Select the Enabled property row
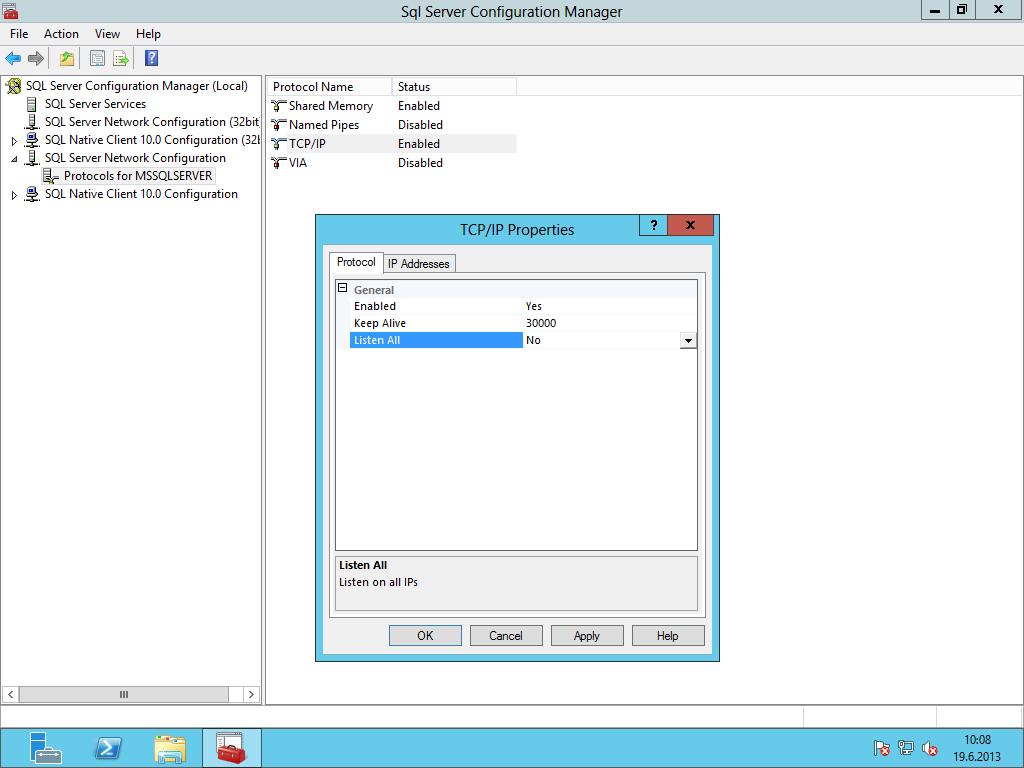This screenshot has width=1024, height=768. point(523,306)
